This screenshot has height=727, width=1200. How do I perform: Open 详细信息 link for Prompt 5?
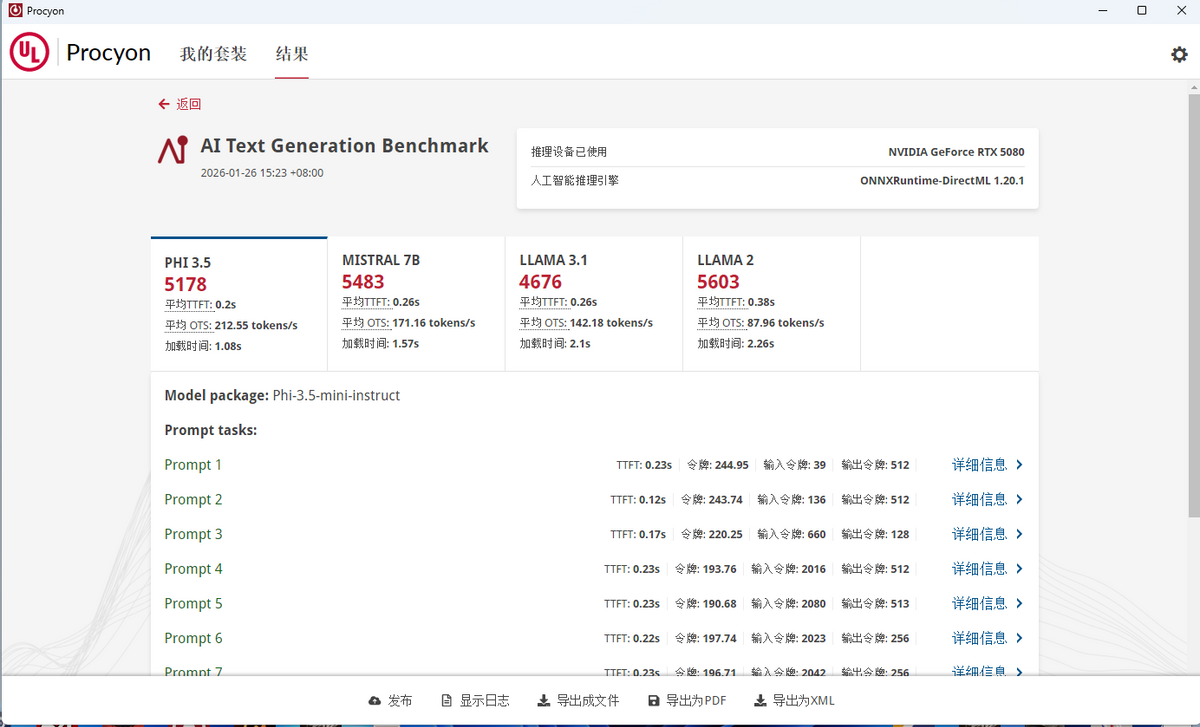click(979, 603)
